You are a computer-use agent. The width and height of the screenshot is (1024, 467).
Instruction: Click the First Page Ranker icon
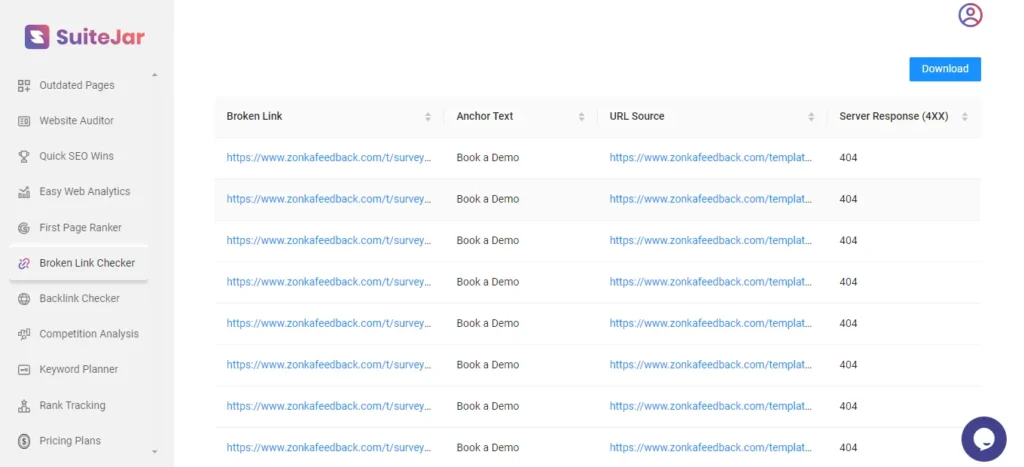tap(24, 228)
